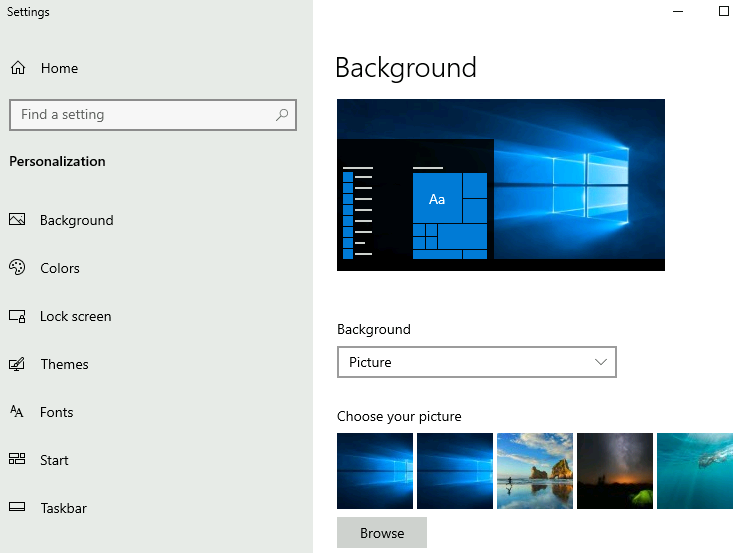Click the Background picture icon in the sidebar
Image resolution: width=743 pixels, height=553 pixels.
click(x=17, y=220)
